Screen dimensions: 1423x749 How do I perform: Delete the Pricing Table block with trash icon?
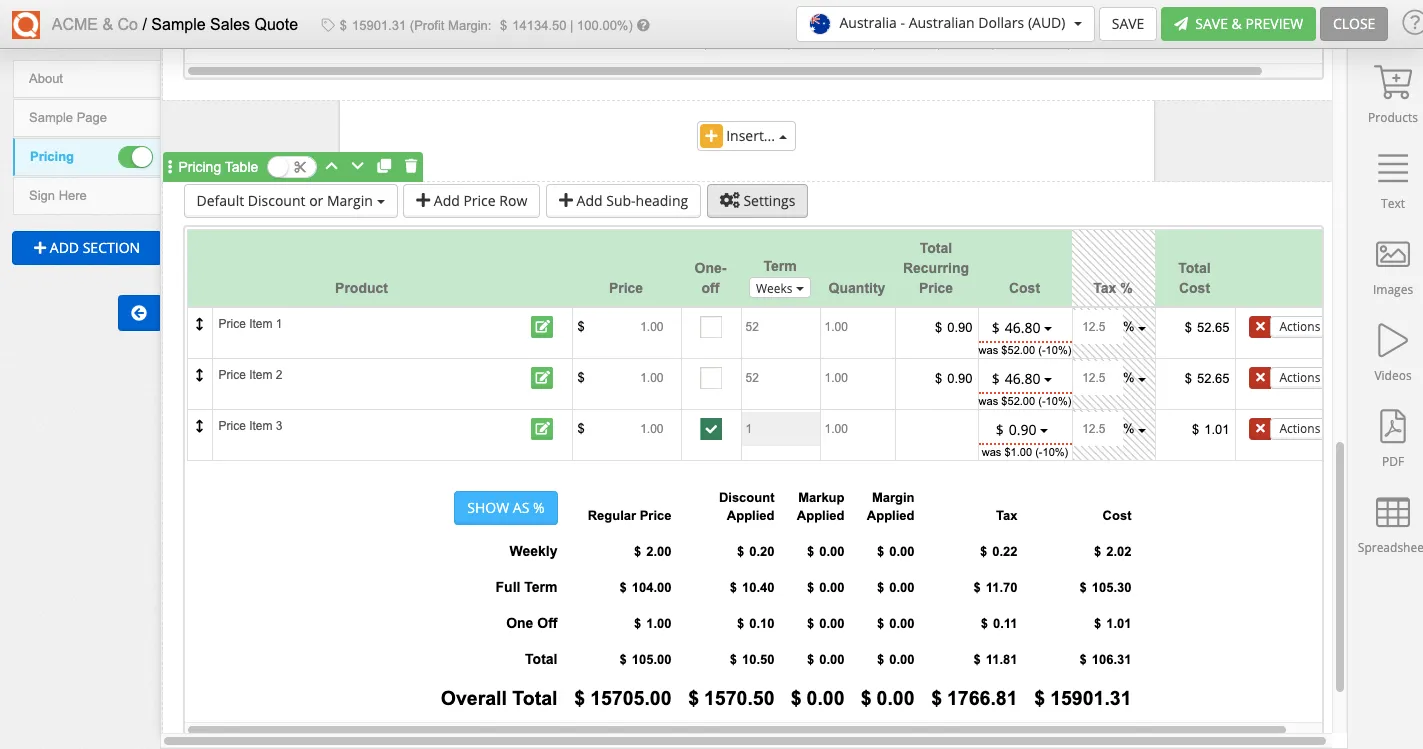click(410, 166)
